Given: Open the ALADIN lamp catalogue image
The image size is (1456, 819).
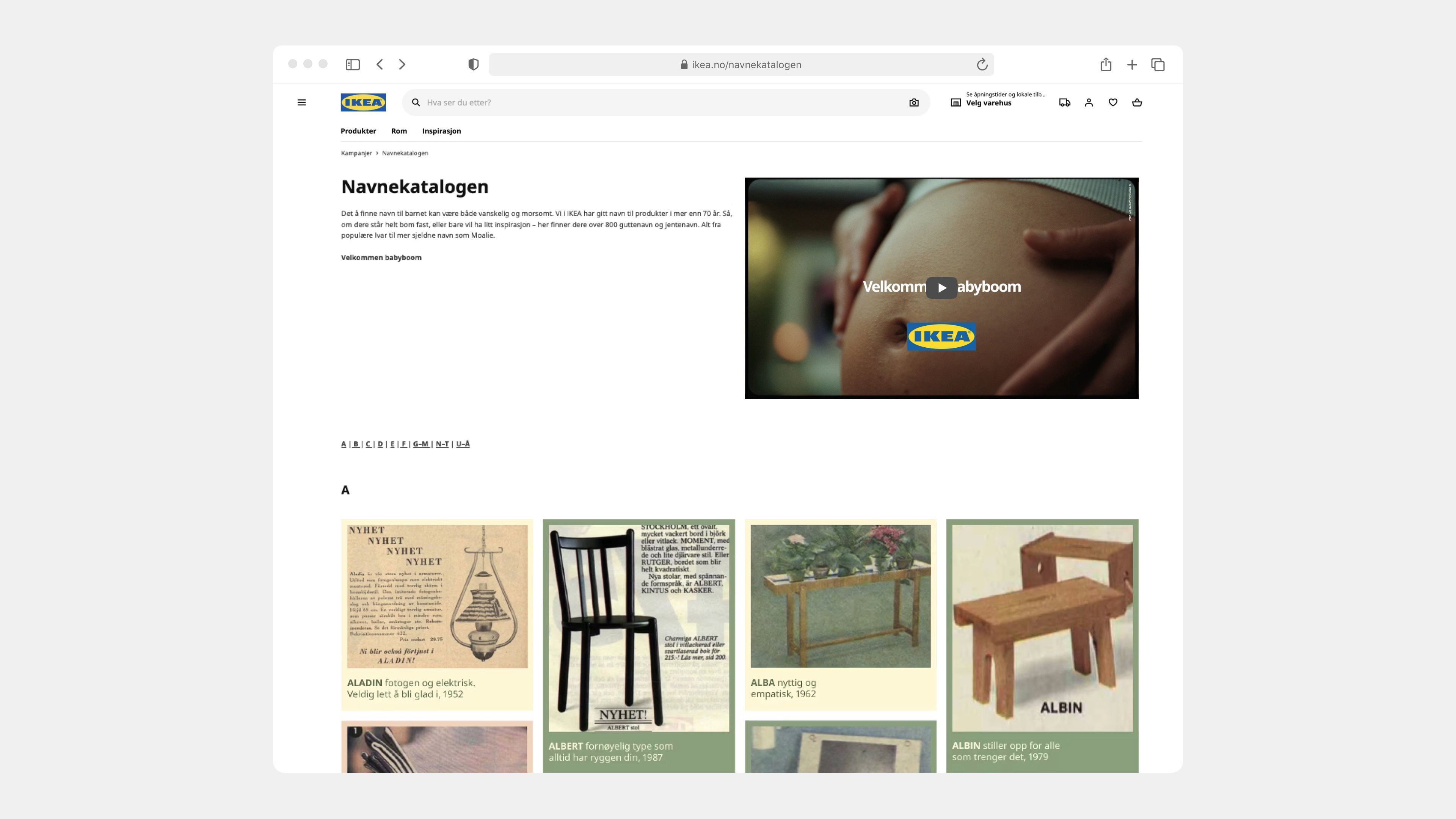Looking at the screenshot, I should (437, 596).
